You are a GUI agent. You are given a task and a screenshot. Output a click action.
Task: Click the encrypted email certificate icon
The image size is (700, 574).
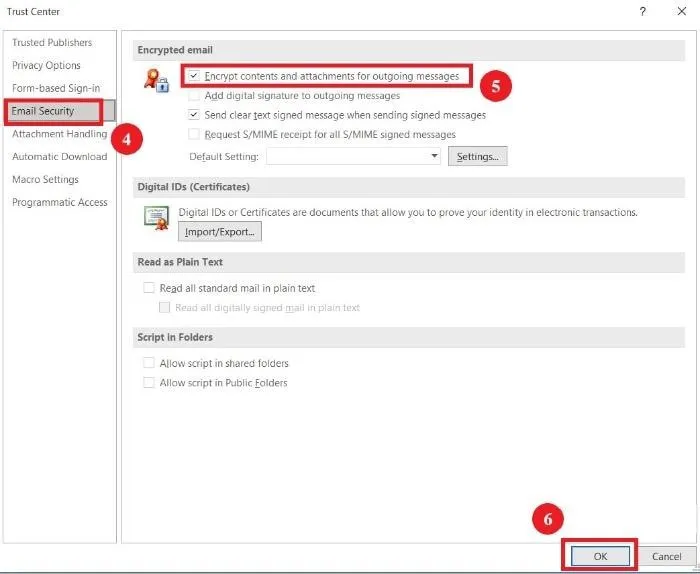(155, 81)
